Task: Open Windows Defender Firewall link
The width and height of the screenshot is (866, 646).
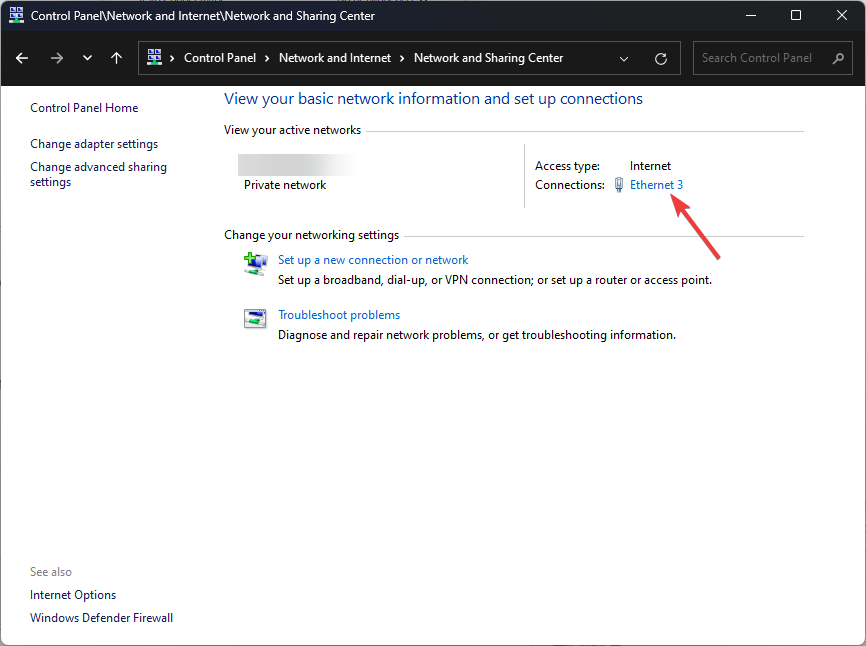Action: (x=101, y=618)
